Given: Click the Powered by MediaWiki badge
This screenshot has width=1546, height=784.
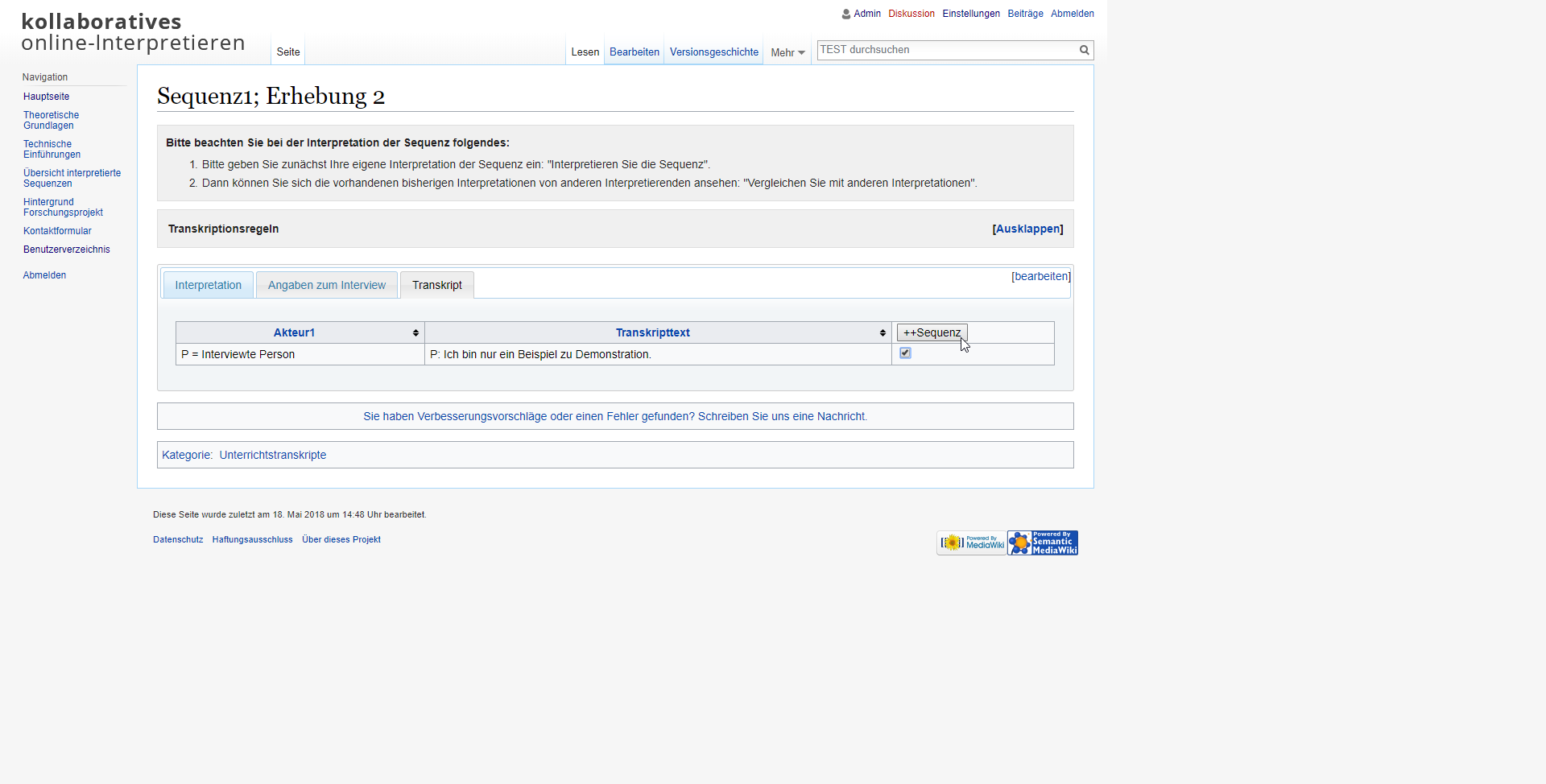Looking at the screenshot, I should click(x=971, y=543).
